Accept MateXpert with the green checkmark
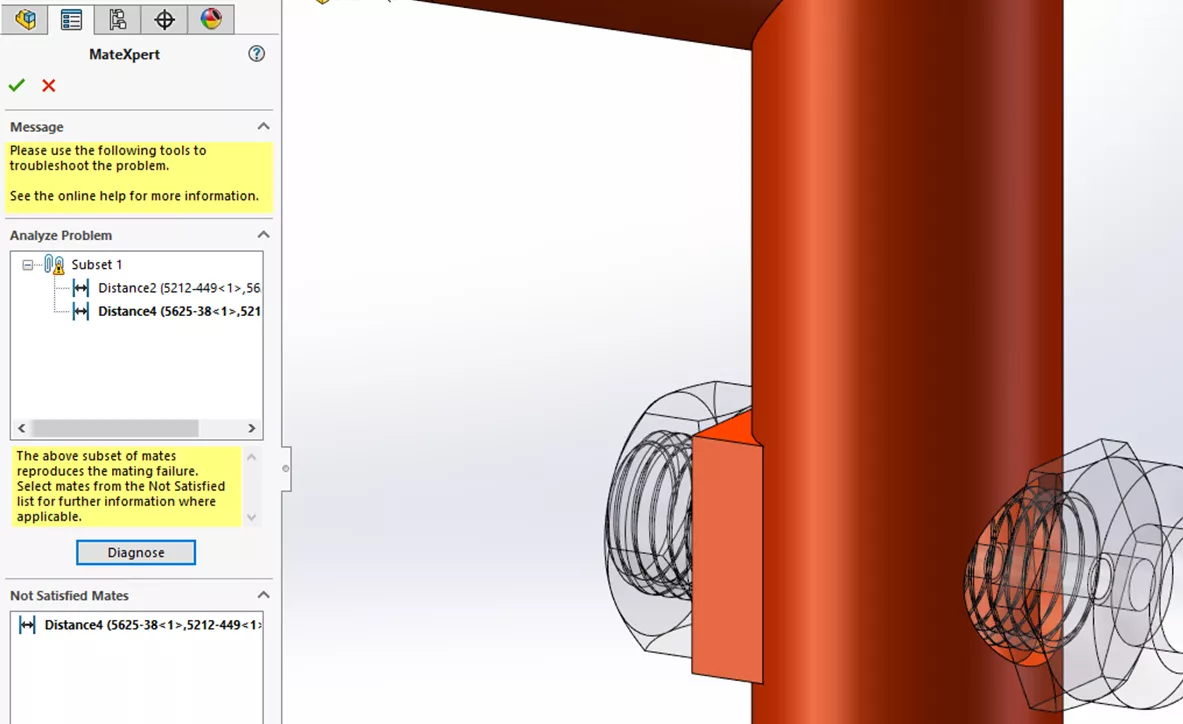The image size is (1183, 724). click(17, 86)
